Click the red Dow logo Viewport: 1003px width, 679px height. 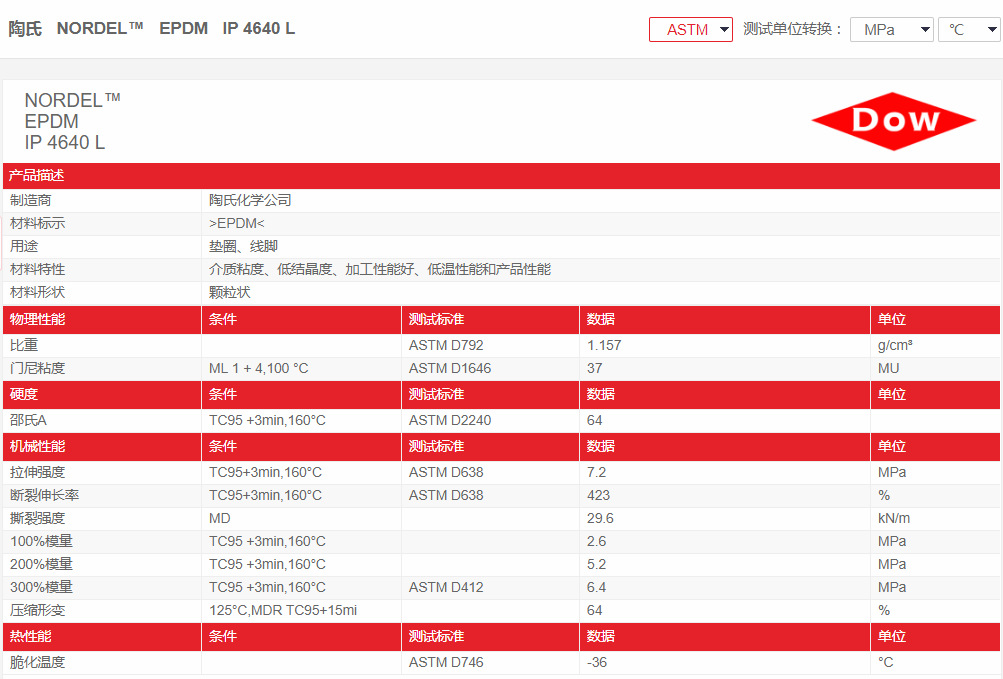[894, 121]
